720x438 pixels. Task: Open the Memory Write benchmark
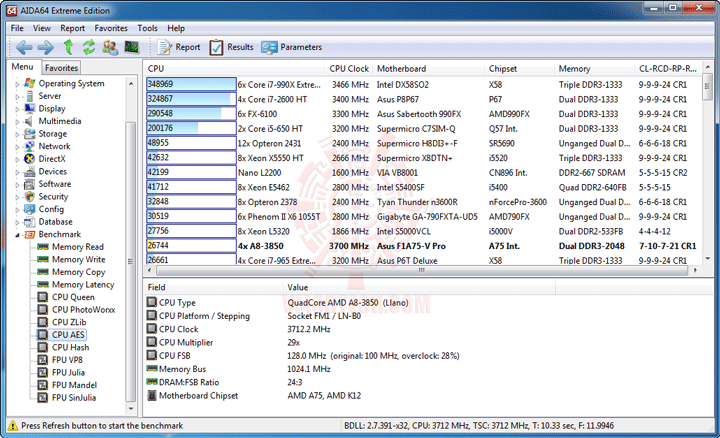[x=78, y=259]
